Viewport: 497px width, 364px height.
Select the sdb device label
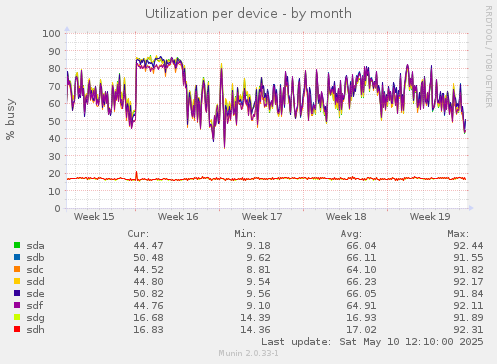(x=35, y=258)
